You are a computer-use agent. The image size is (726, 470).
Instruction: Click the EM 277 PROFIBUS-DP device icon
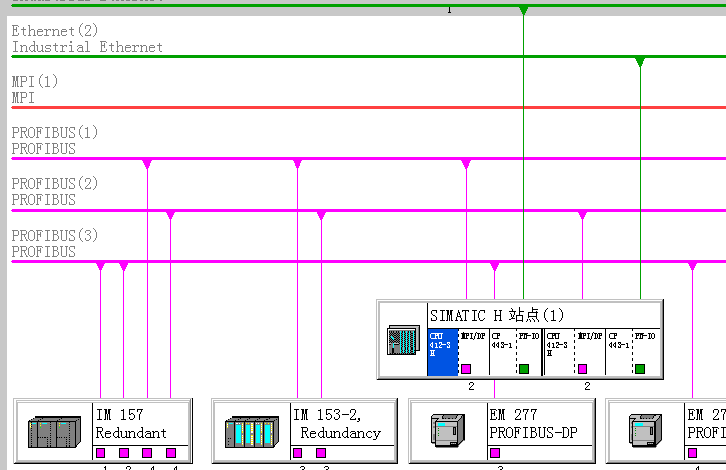[x=447, y=430]
